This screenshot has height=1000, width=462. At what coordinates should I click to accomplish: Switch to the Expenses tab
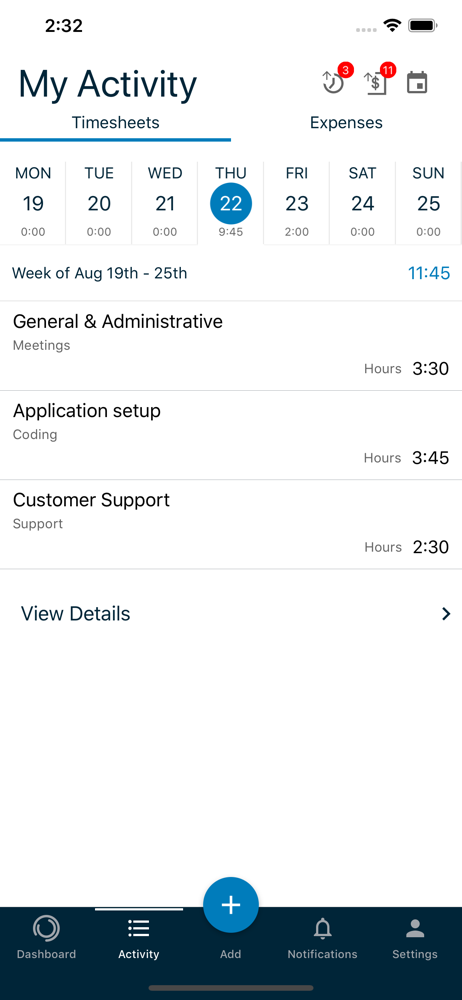pyautogui.click(x=346, y=122)
